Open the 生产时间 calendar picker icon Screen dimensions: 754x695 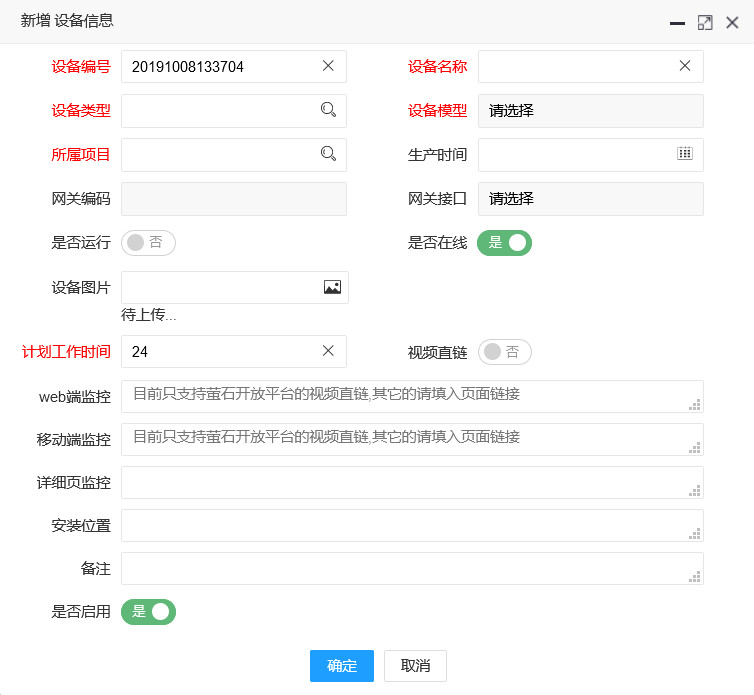(x=685, y=153)
